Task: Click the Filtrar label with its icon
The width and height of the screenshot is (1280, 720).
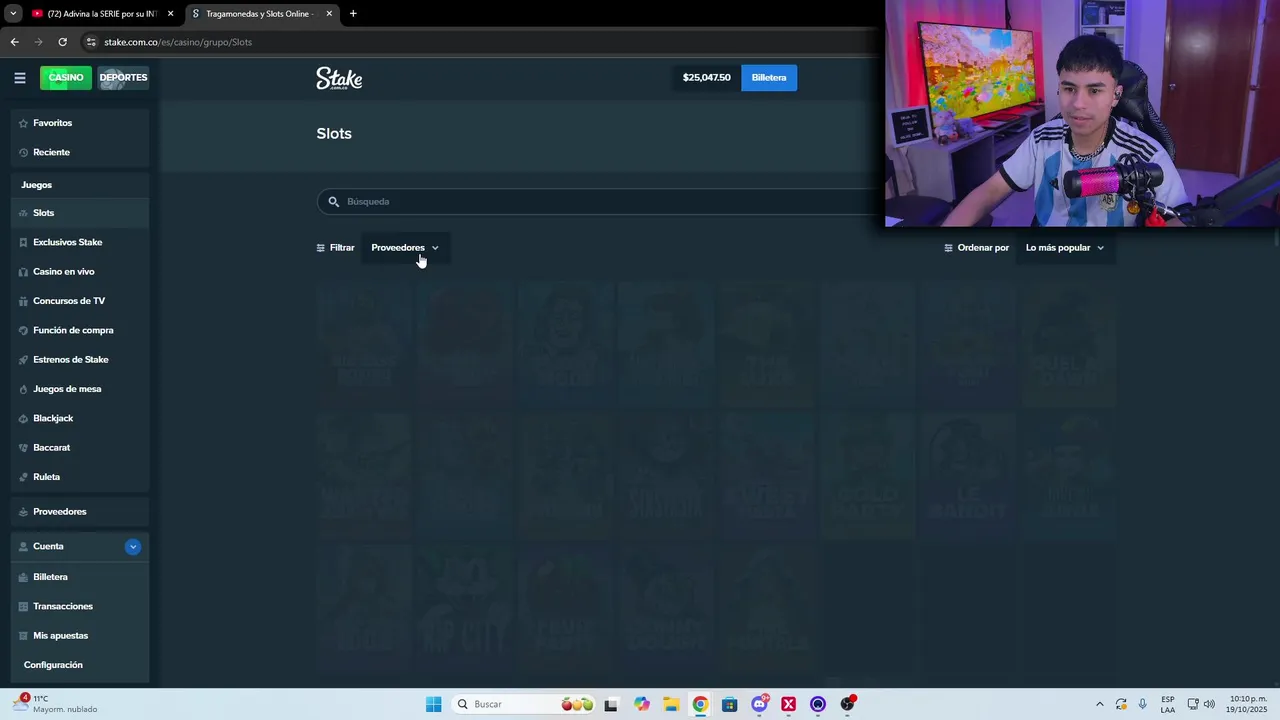Action: (x=335, y=248)
